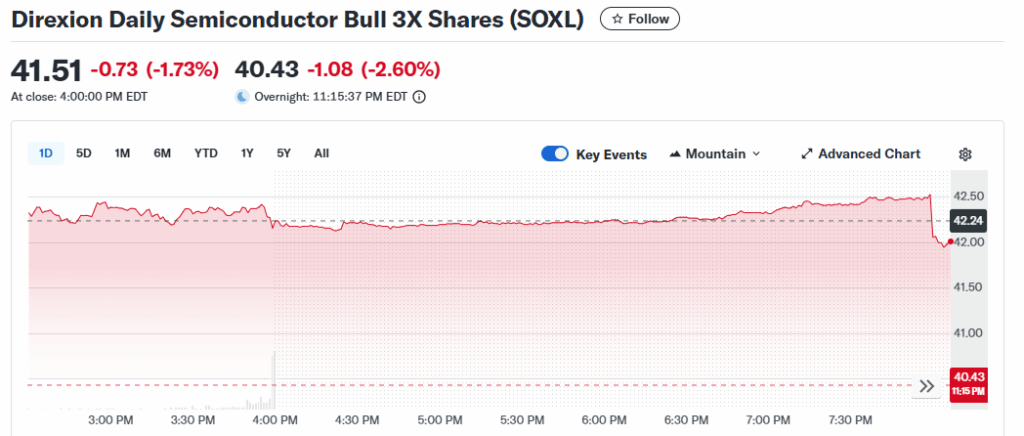The image size is (1024, 436).
Task: Select the 1D time range tab
Action: click(46, 153)
